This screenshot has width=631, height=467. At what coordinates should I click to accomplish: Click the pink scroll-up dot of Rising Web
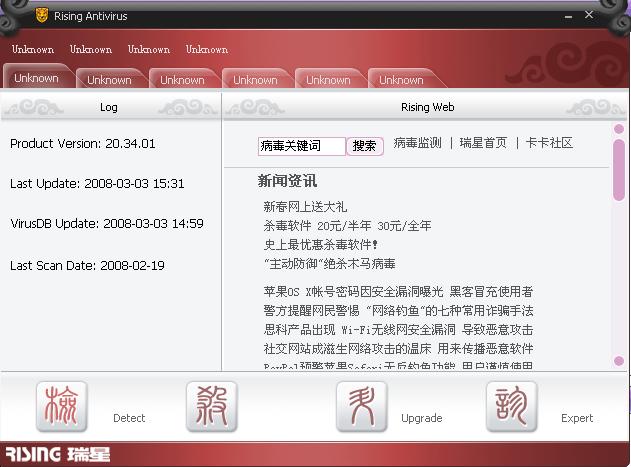point(619,129)
